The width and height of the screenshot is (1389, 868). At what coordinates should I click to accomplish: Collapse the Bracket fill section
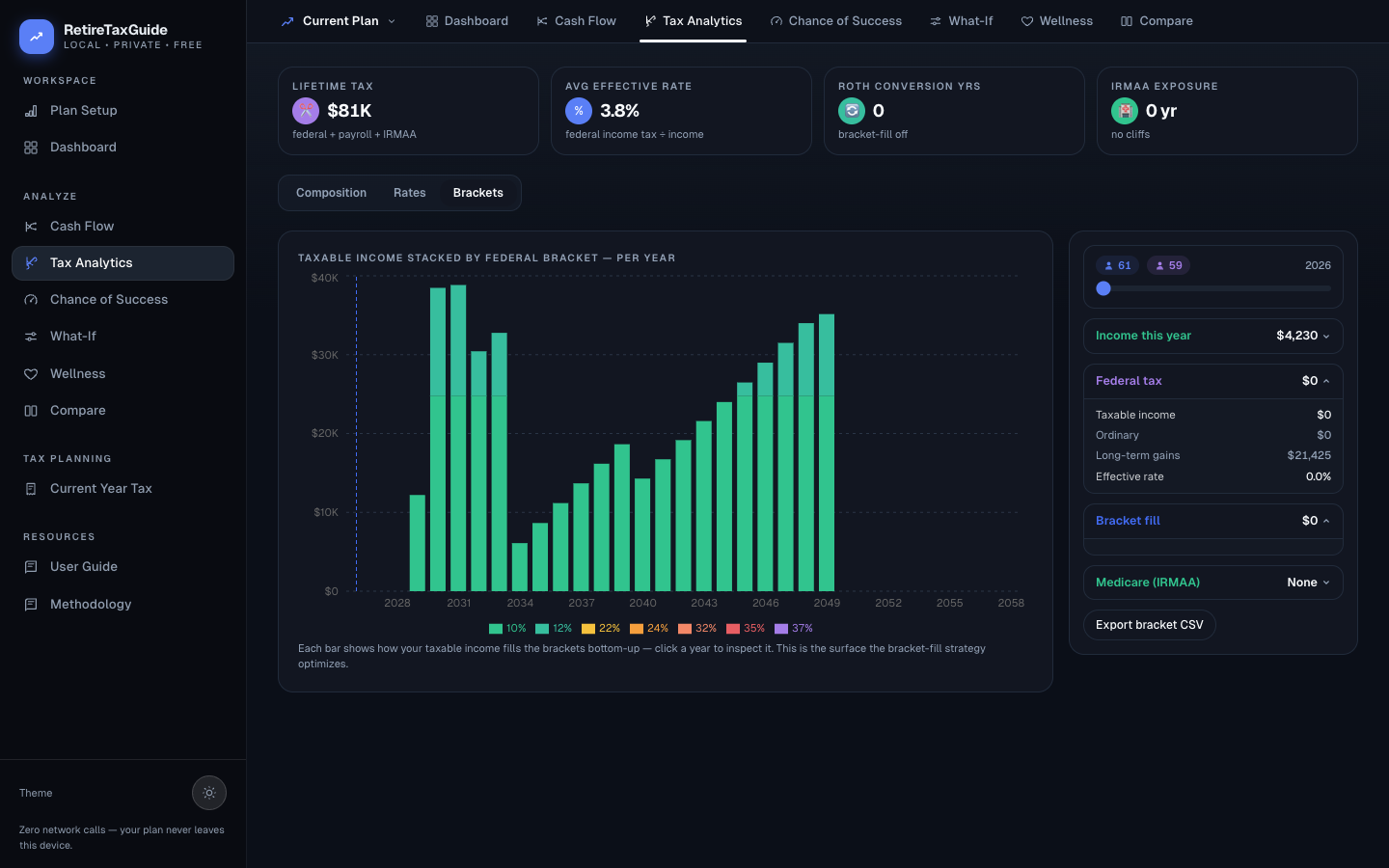click(1213, 521)
